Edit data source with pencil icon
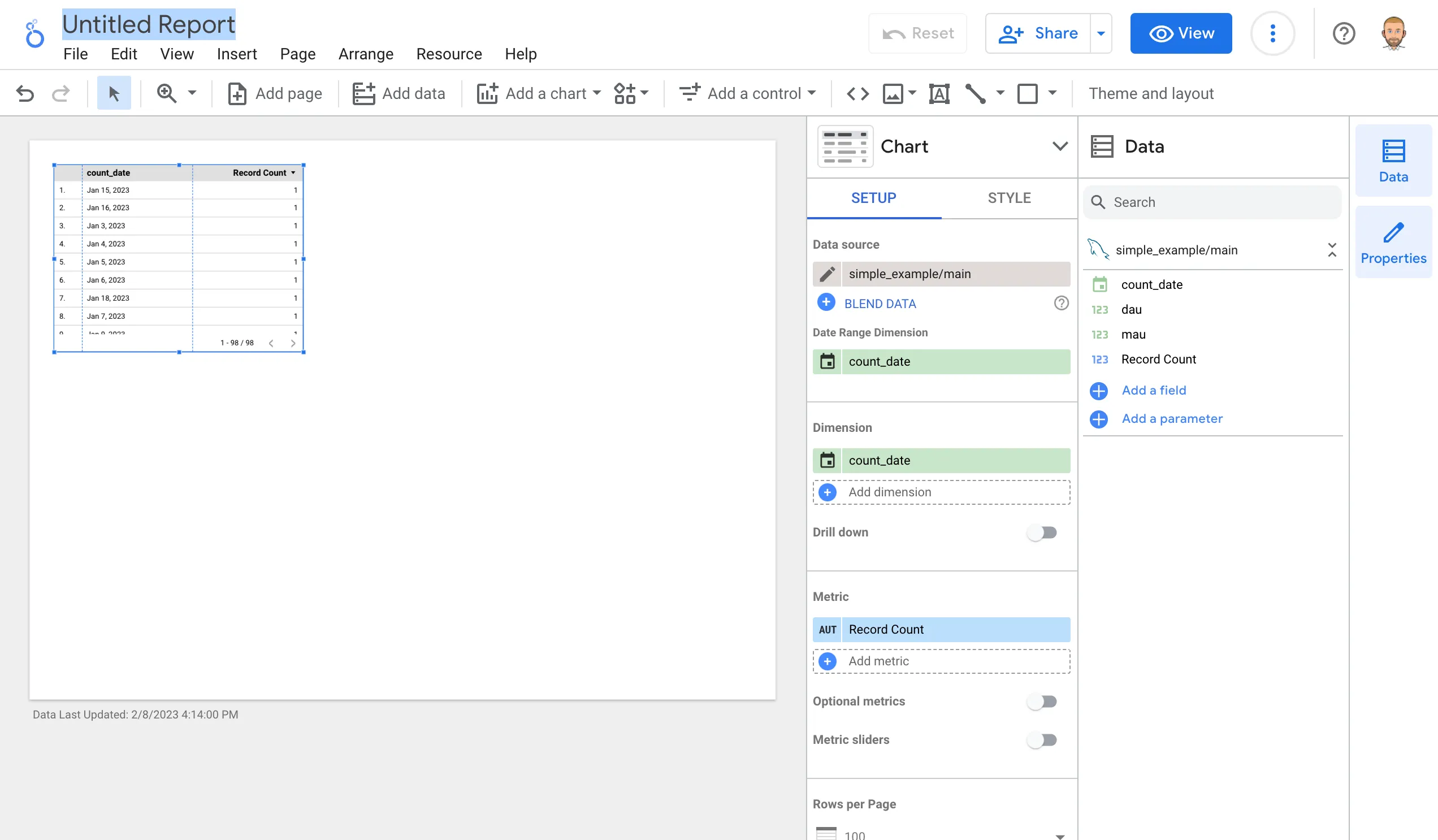Viewport: 1438px width, 840px height. (827, 274)
